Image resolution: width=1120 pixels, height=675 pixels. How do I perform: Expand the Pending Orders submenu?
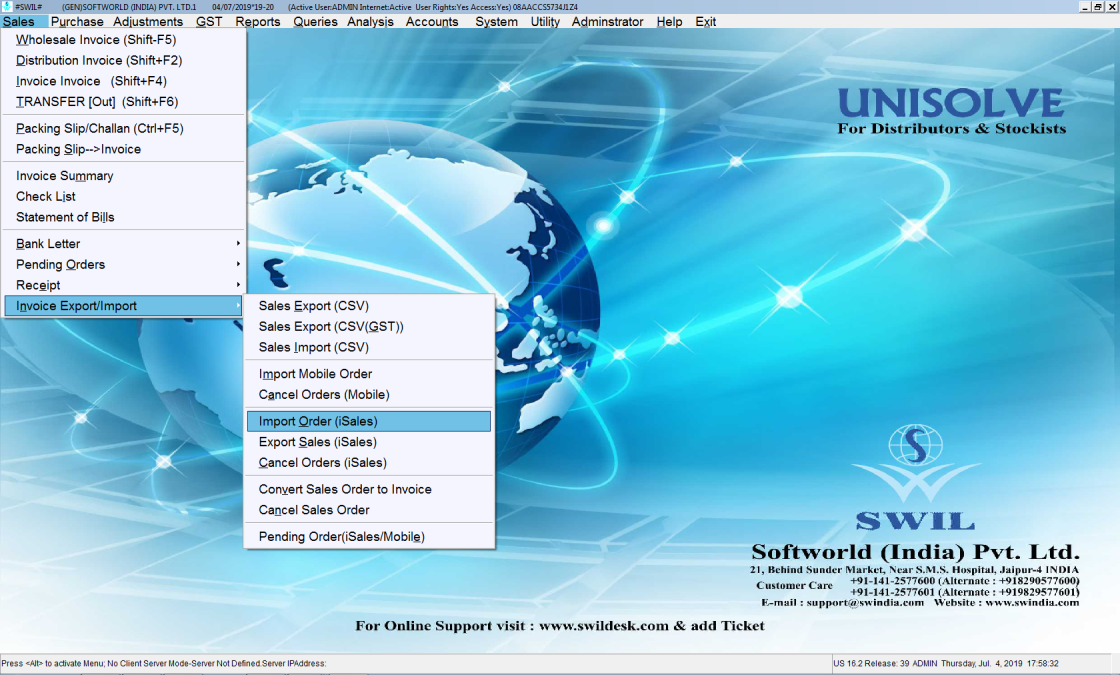[x=124, y=264]
